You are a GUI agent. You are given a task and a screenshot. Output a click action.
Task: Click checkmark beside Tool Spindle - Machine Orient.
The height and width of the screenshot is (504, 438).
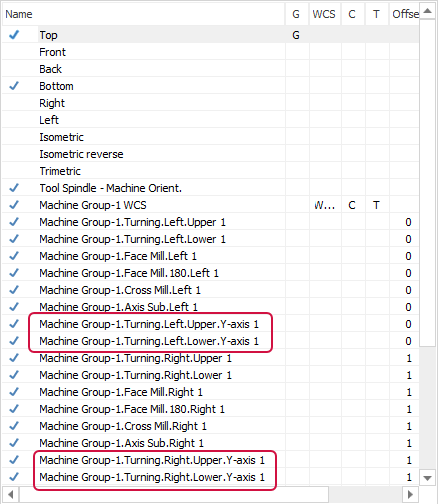14,188
